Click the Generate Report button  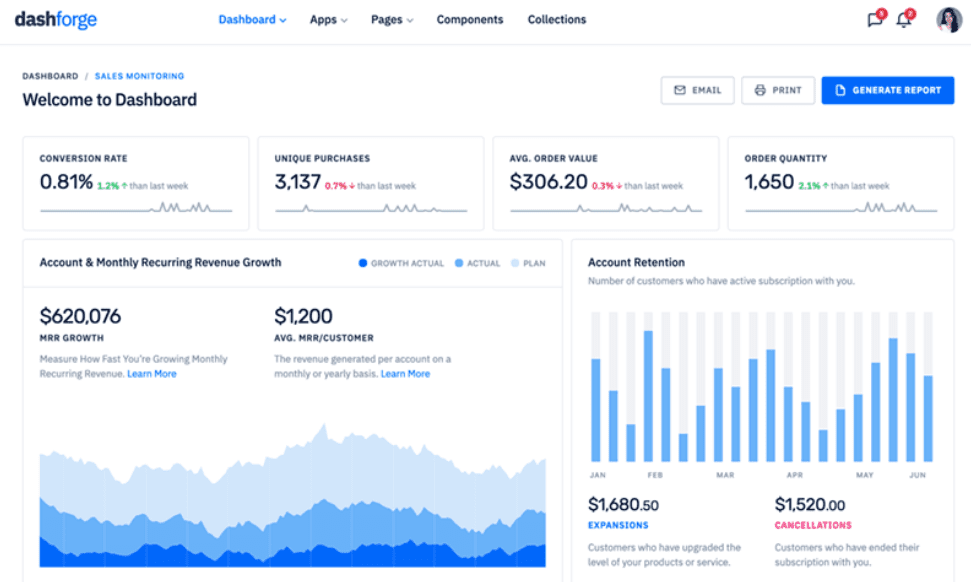[887, 90]
